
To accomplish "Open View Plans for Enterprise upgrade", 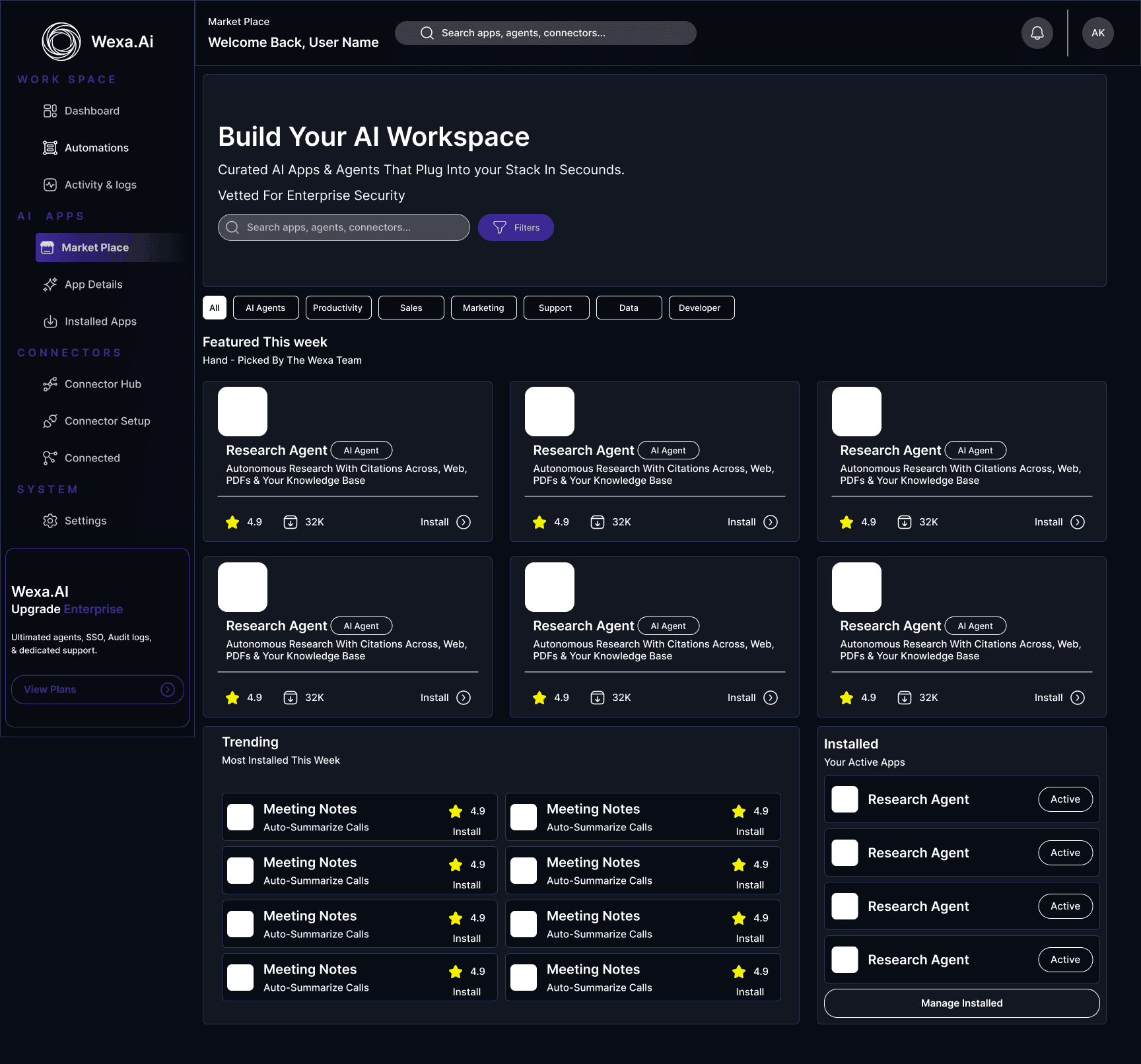I will pyautogui.click(x=98, y=689).
